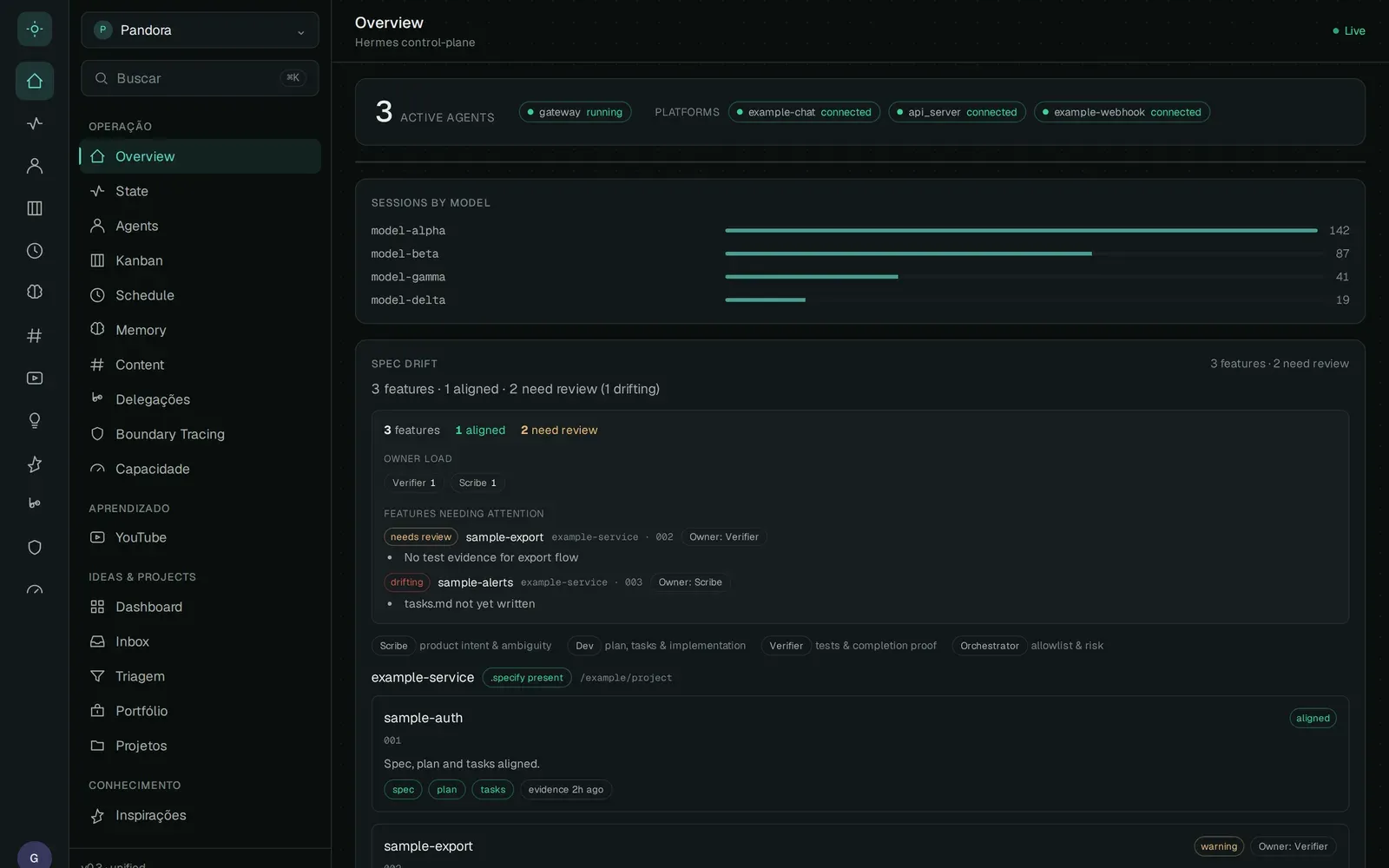
Task: Click the 'spec' tag on sample-auth card
Action: point(403,790)
